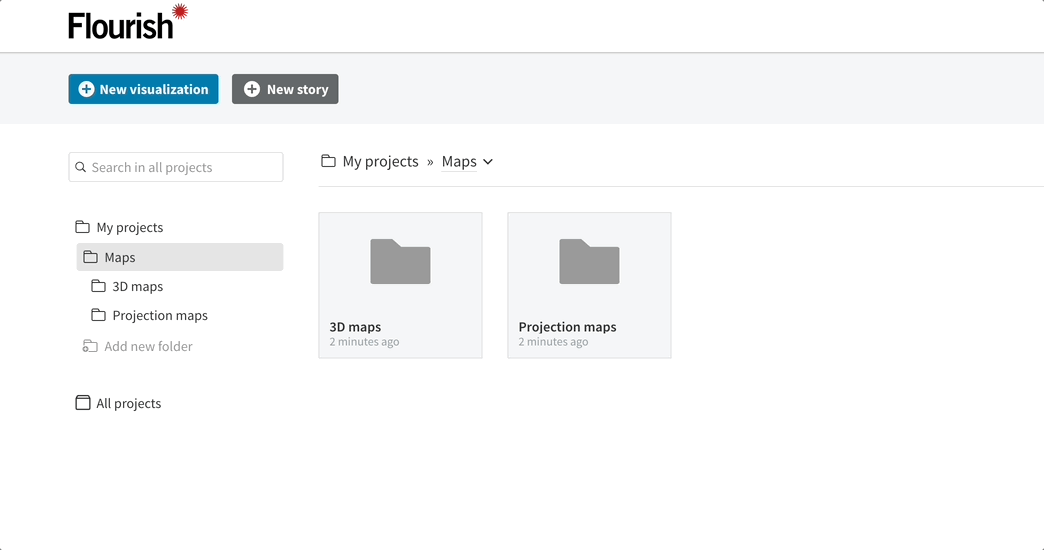
Task: Select the Maps folder in sidebar
Action: pos(180,257)
